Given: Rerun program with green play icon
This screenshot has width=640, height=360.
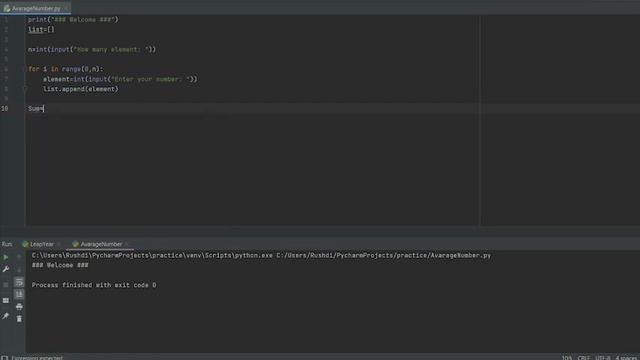Looking at the screenshot, I should coord(6,257).
